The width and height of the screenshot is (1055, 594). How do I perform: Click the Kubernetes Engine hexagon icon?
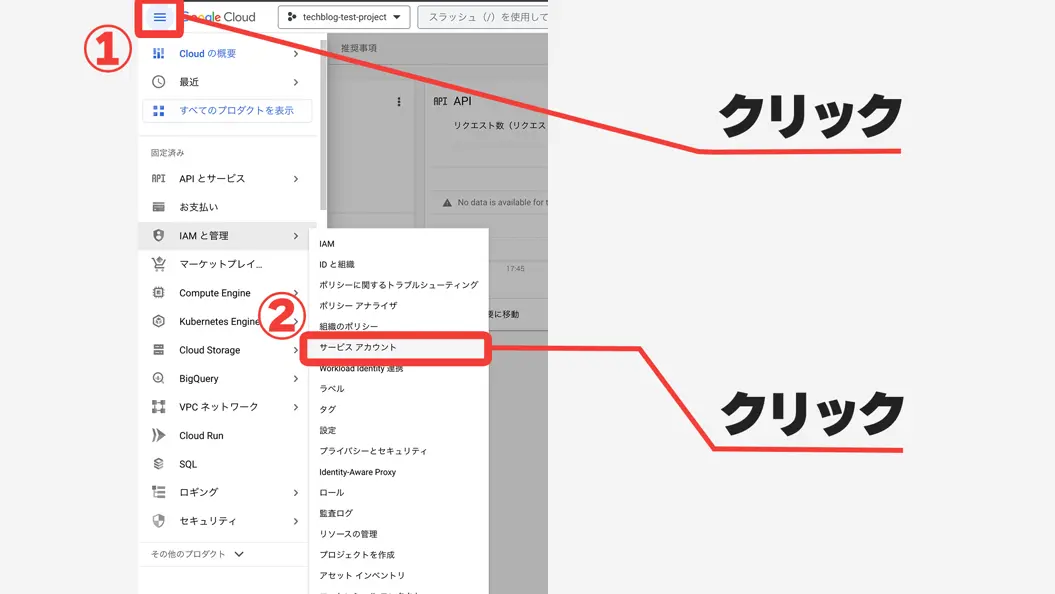[158, 322]
